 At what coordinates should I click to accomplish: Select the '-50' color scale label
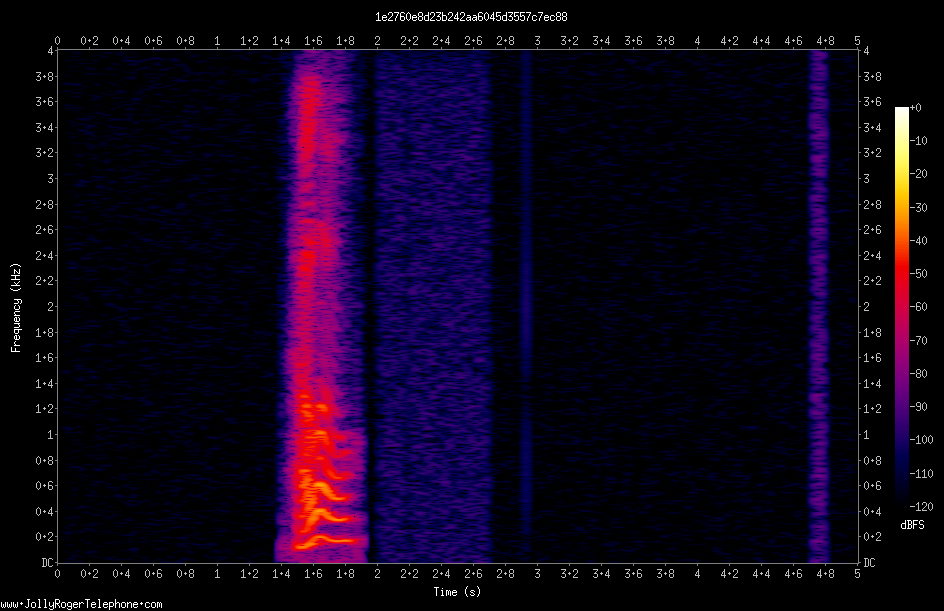coord(918,274)
